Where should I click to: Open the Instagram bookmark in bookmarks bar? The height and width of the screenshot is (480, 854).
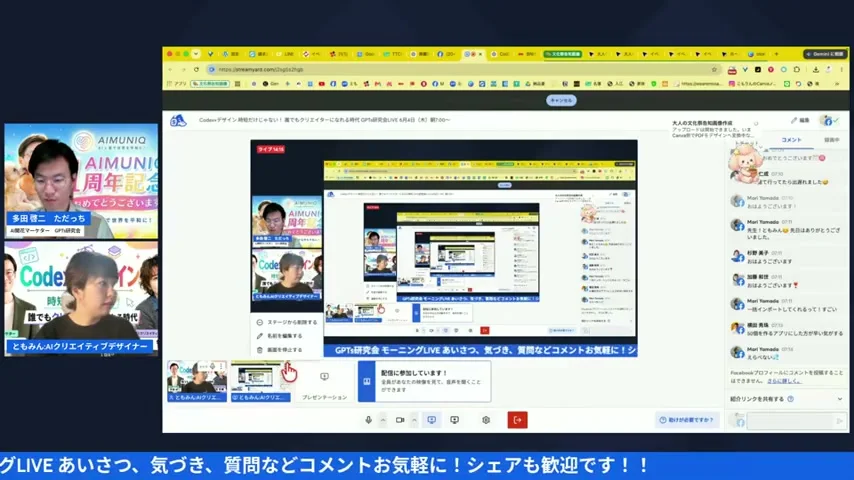tap(754, 84)
